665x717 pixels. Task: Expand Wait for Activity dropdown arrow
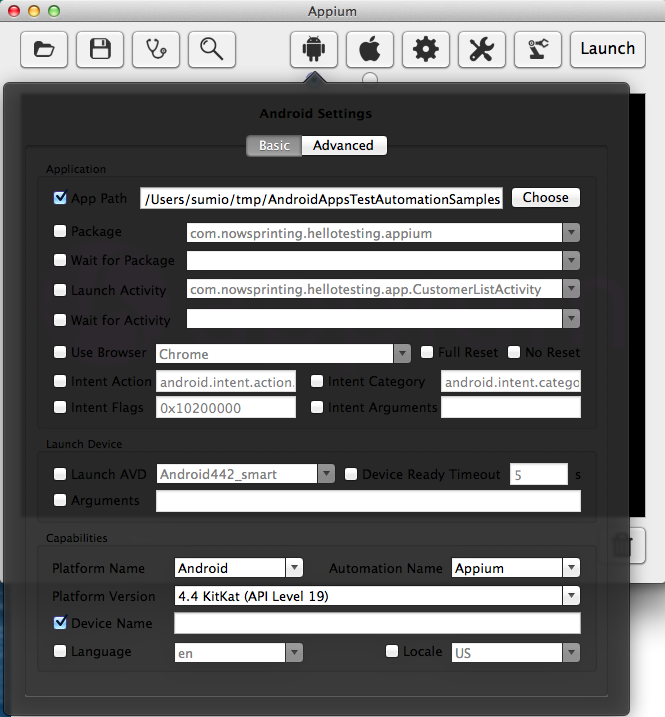point(571,319)
